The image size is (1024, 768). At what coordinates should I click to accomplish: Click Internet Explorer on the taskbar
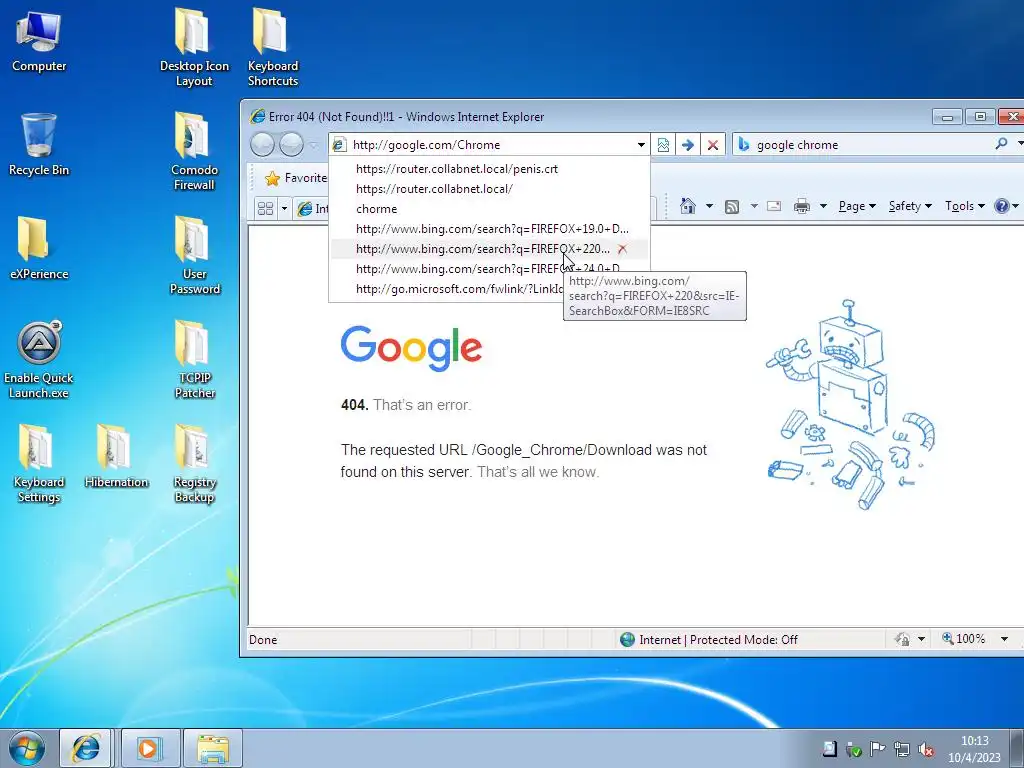click(86, 748)
